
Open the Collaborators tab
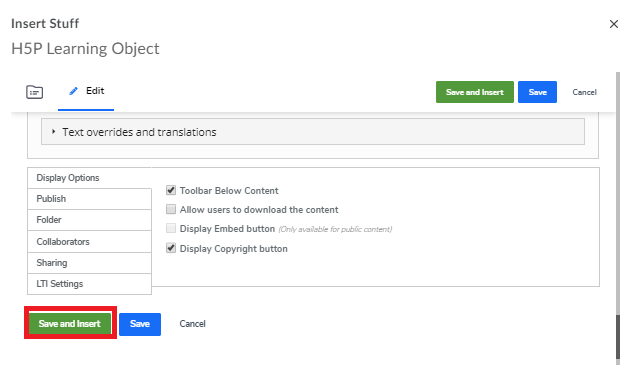89,241
